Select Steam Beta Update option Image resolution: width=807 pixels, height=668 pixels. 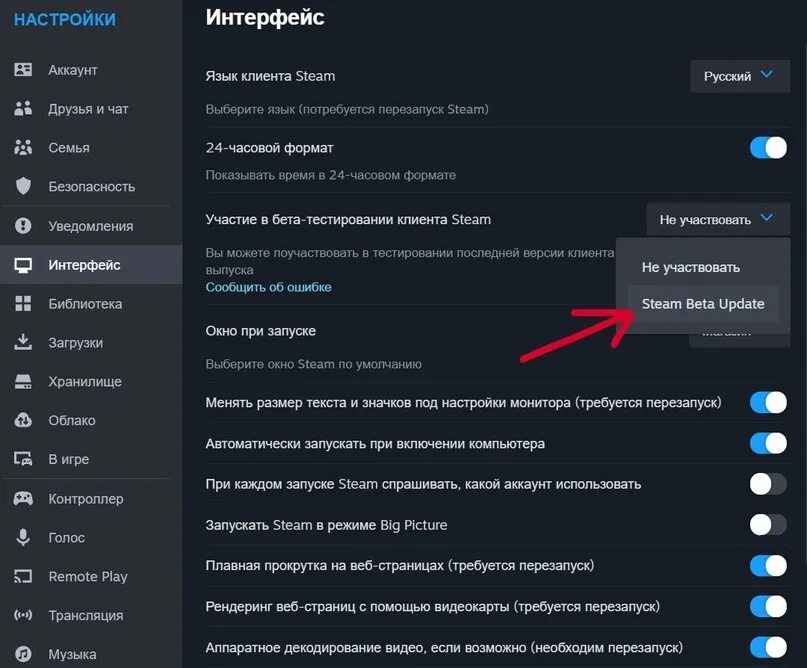click(x=703, y=304)
